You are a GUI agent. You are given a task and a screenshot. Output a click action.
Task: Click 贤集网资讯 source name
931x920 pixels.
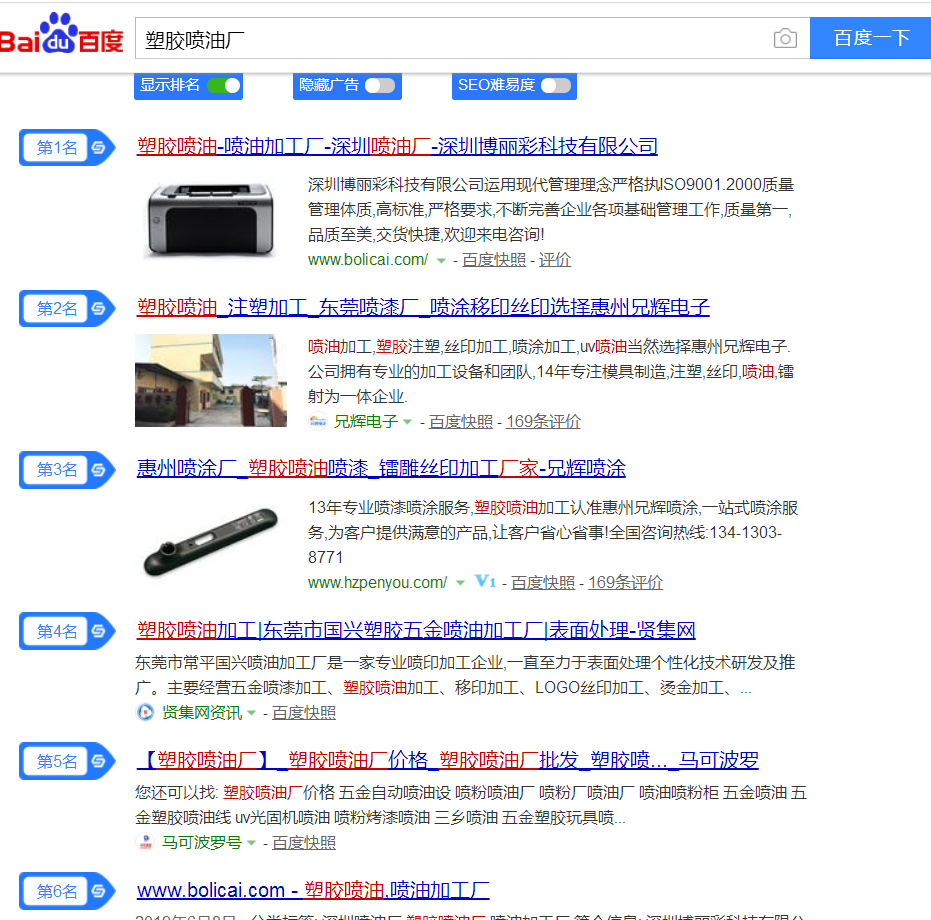coord(202,713)
